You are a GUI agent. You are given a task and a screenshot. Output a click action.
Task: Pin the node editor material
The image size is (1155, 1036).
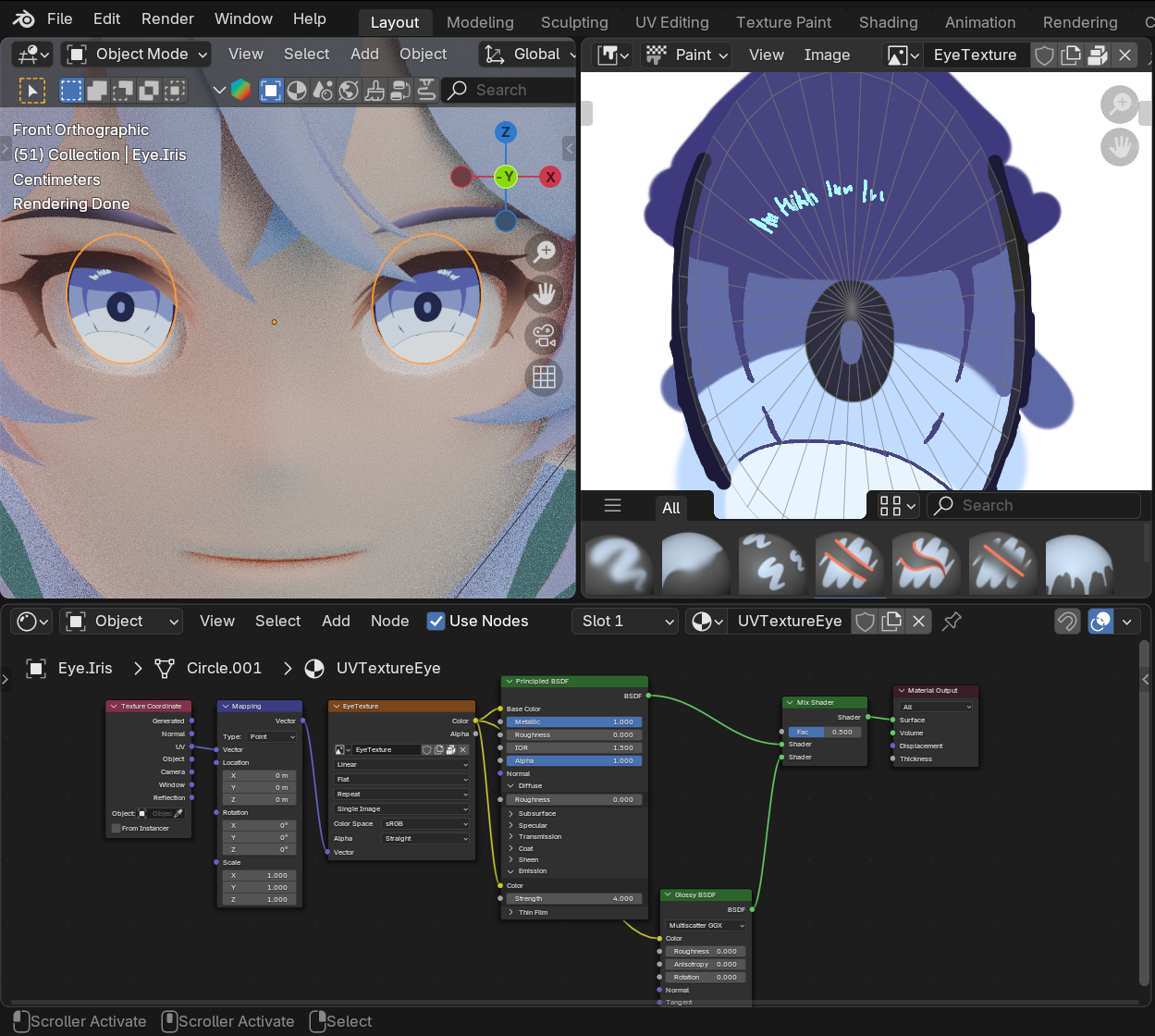pos(952,622)
